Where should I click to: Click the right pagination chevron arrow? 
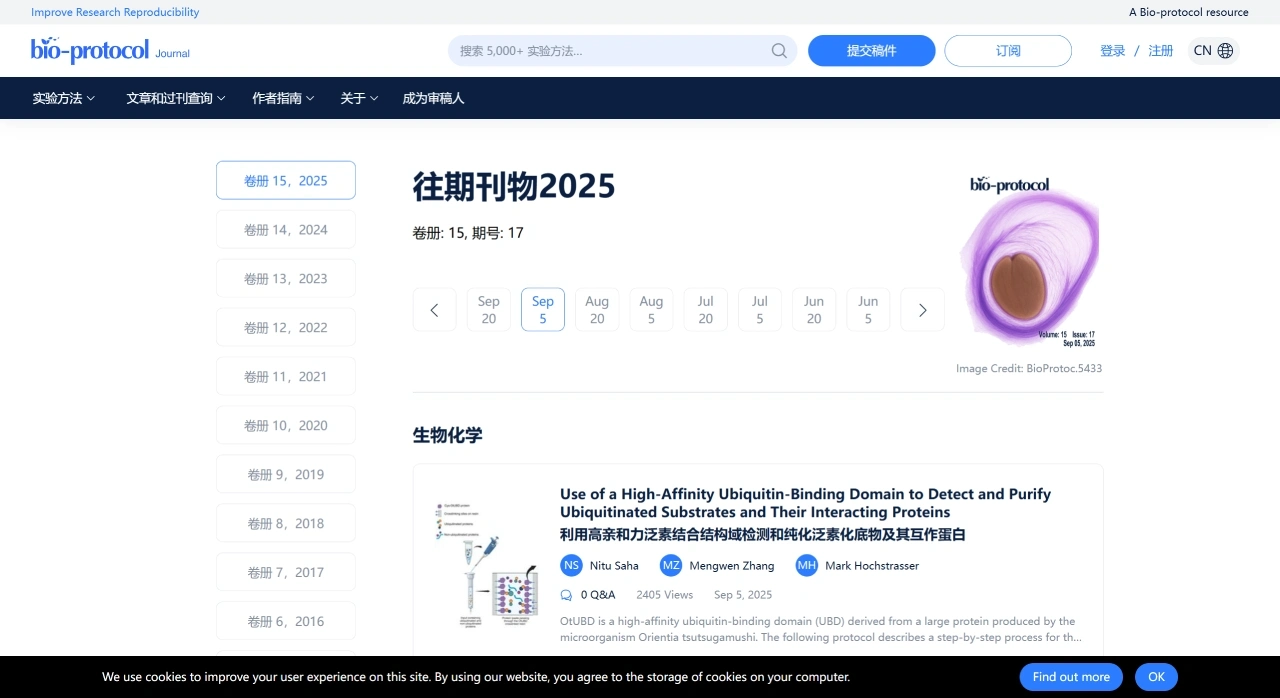[x=922, y=310]
